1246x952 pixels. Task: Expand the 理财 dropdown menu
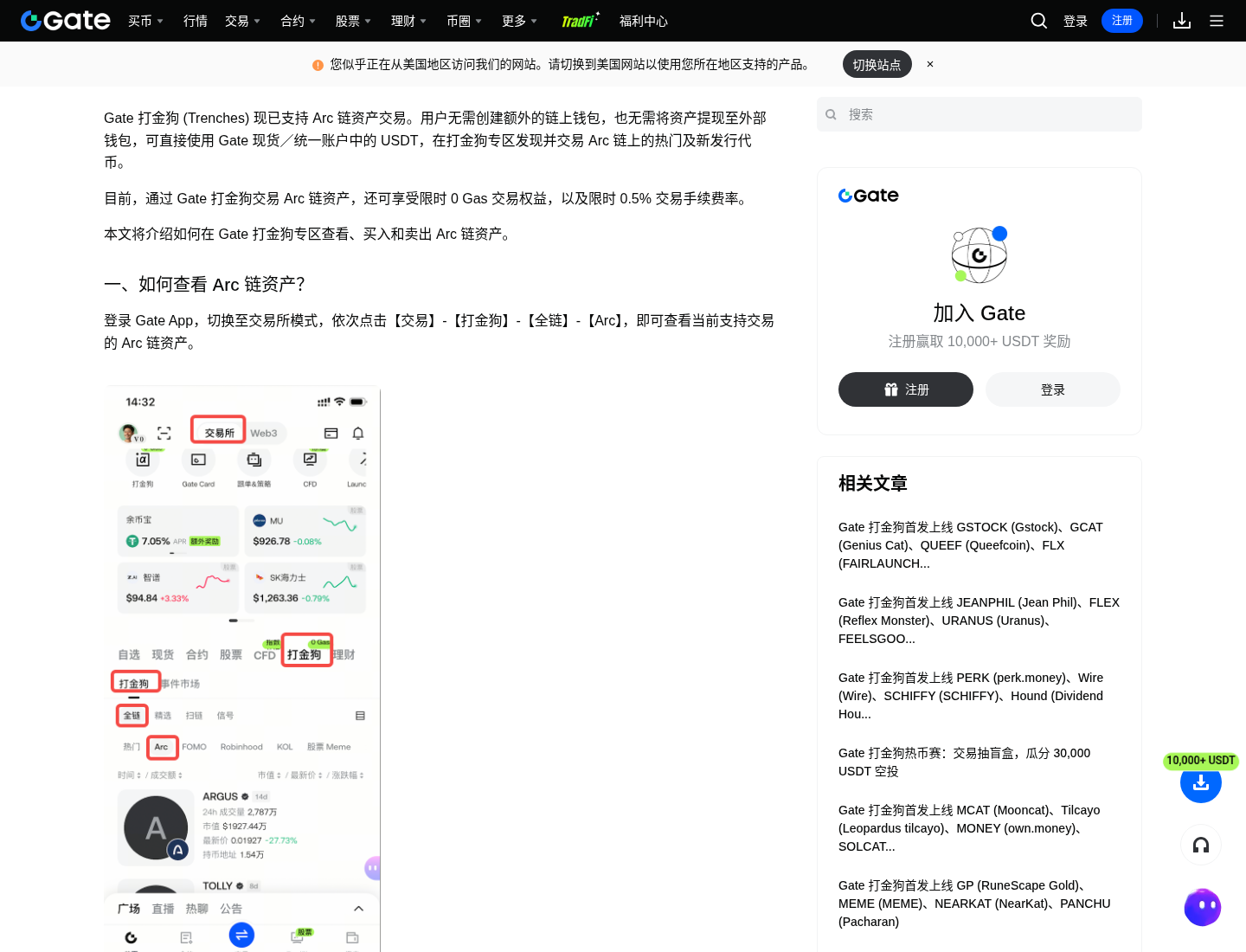tap(408, 21)
